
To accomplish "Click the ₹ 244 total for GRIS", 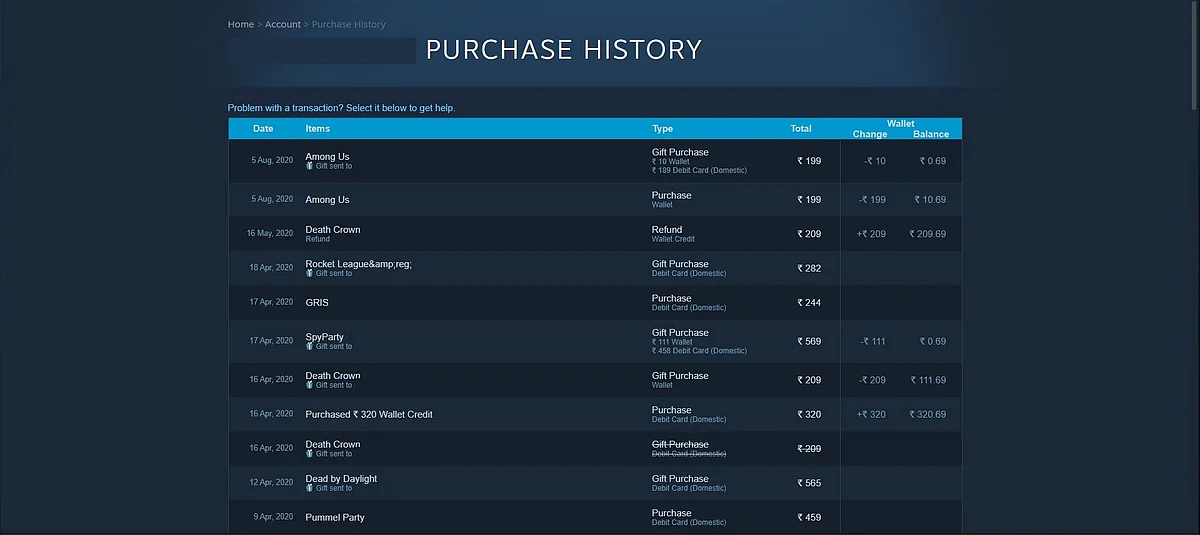I will (809, 302).
